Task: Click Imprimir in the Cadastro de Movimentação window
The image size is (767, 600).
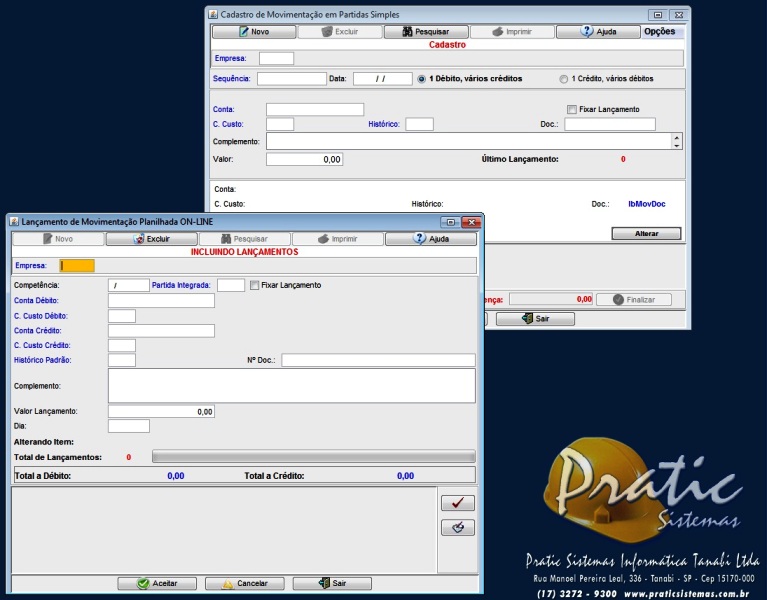Action: click(512, 32)
